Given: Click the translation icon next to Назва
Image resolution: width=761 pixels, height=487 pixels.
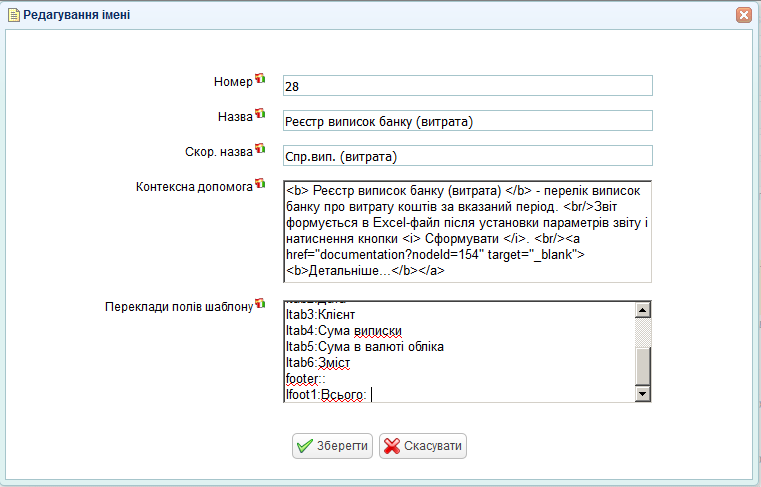Looking at the screenshot, I should pyautogui.click(x=260, y=113).
